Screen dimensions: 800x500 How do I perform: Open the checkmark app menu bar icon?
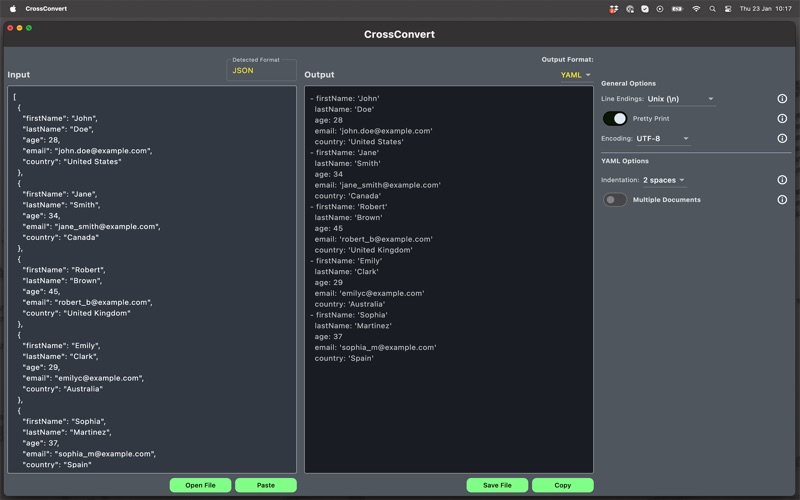click(645, 9)
